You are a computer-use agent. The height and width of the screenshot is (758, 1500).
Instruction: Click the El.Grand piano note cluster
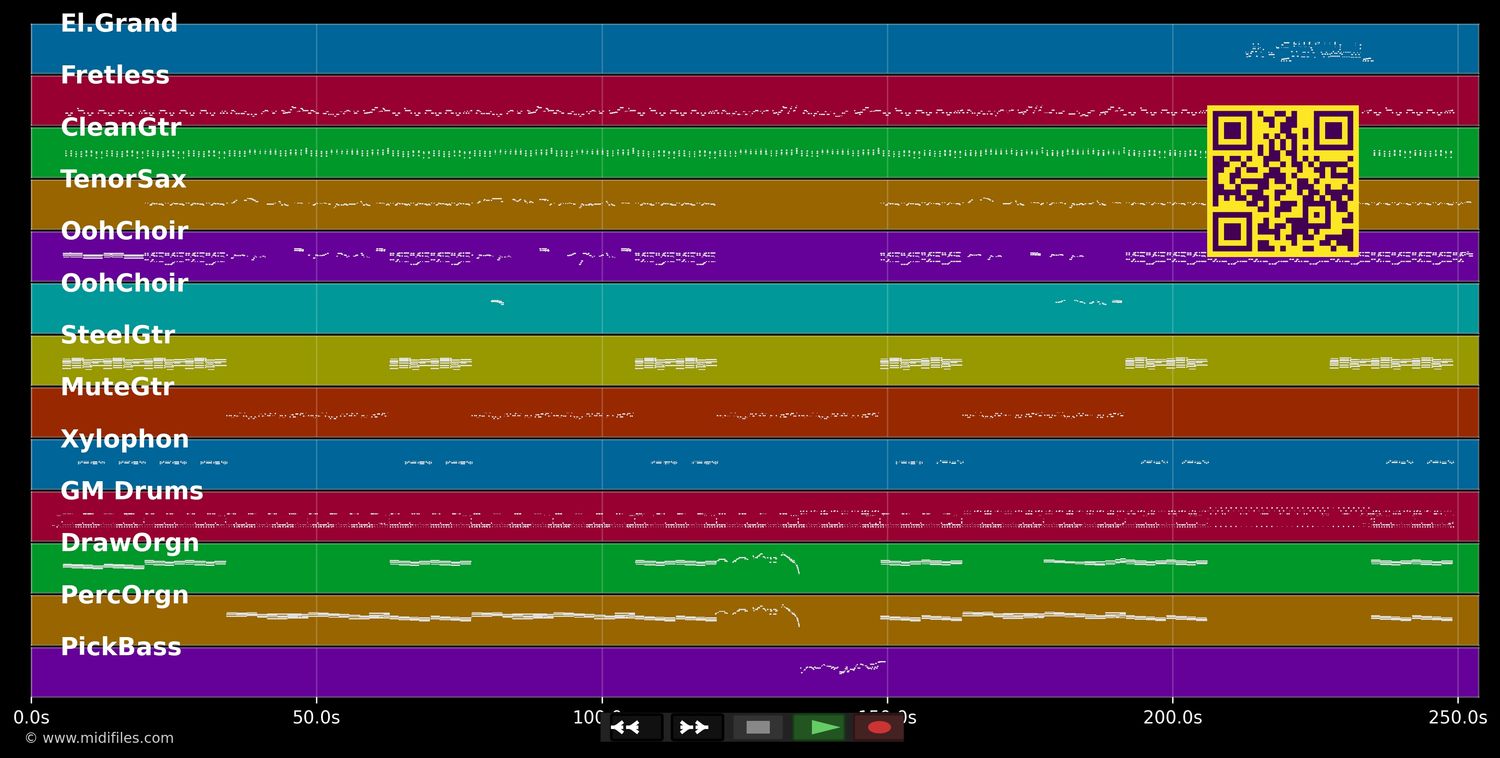[1309, 51]
